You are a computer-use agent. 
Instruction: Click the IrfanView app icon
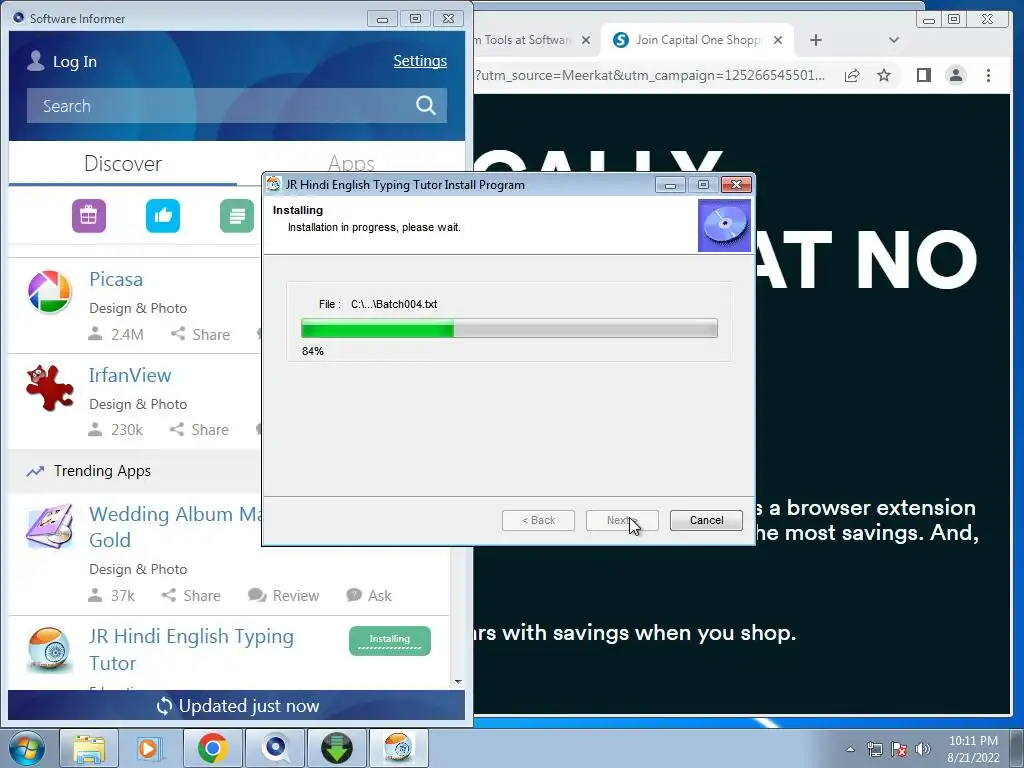point(50,387)
